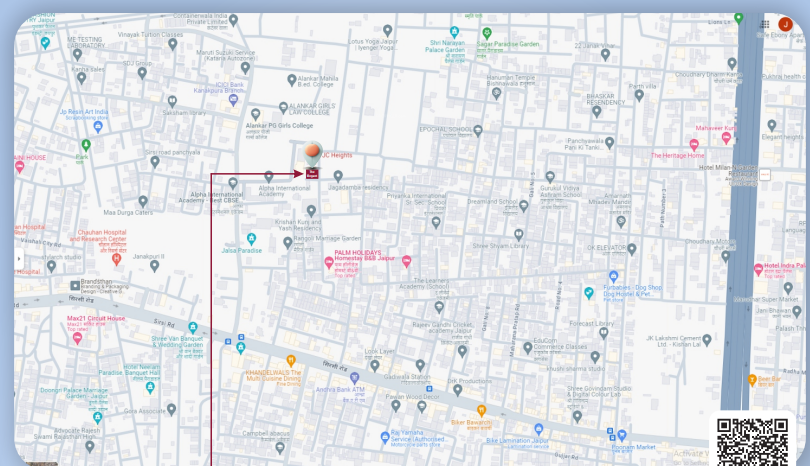Viewport: 810px width, 466px height.
Task: Select the Look Layer pin
Action: click(375, 366)
